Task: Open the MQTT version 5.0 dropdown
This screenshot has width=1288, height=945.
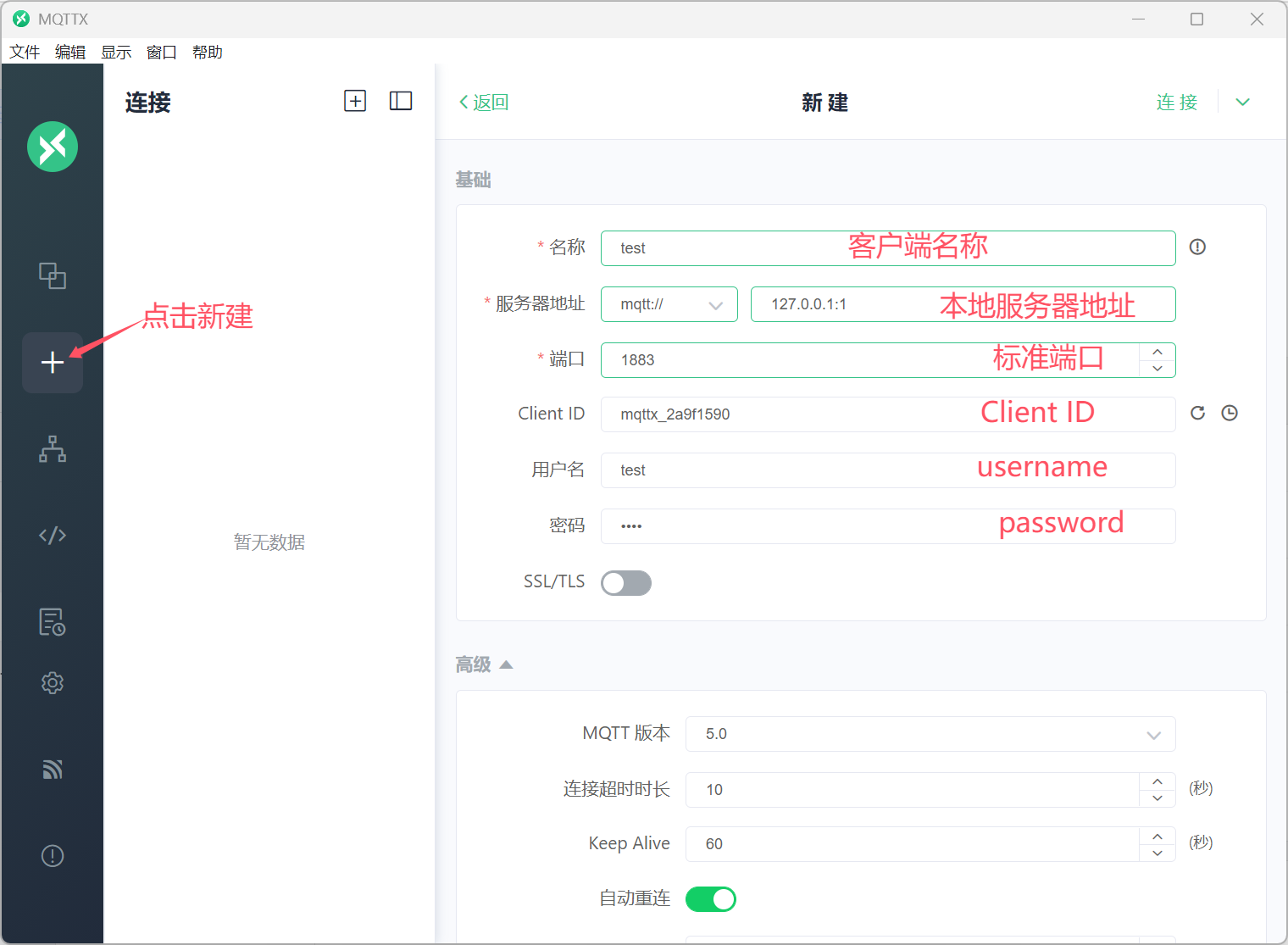Action: click(930, 734)
